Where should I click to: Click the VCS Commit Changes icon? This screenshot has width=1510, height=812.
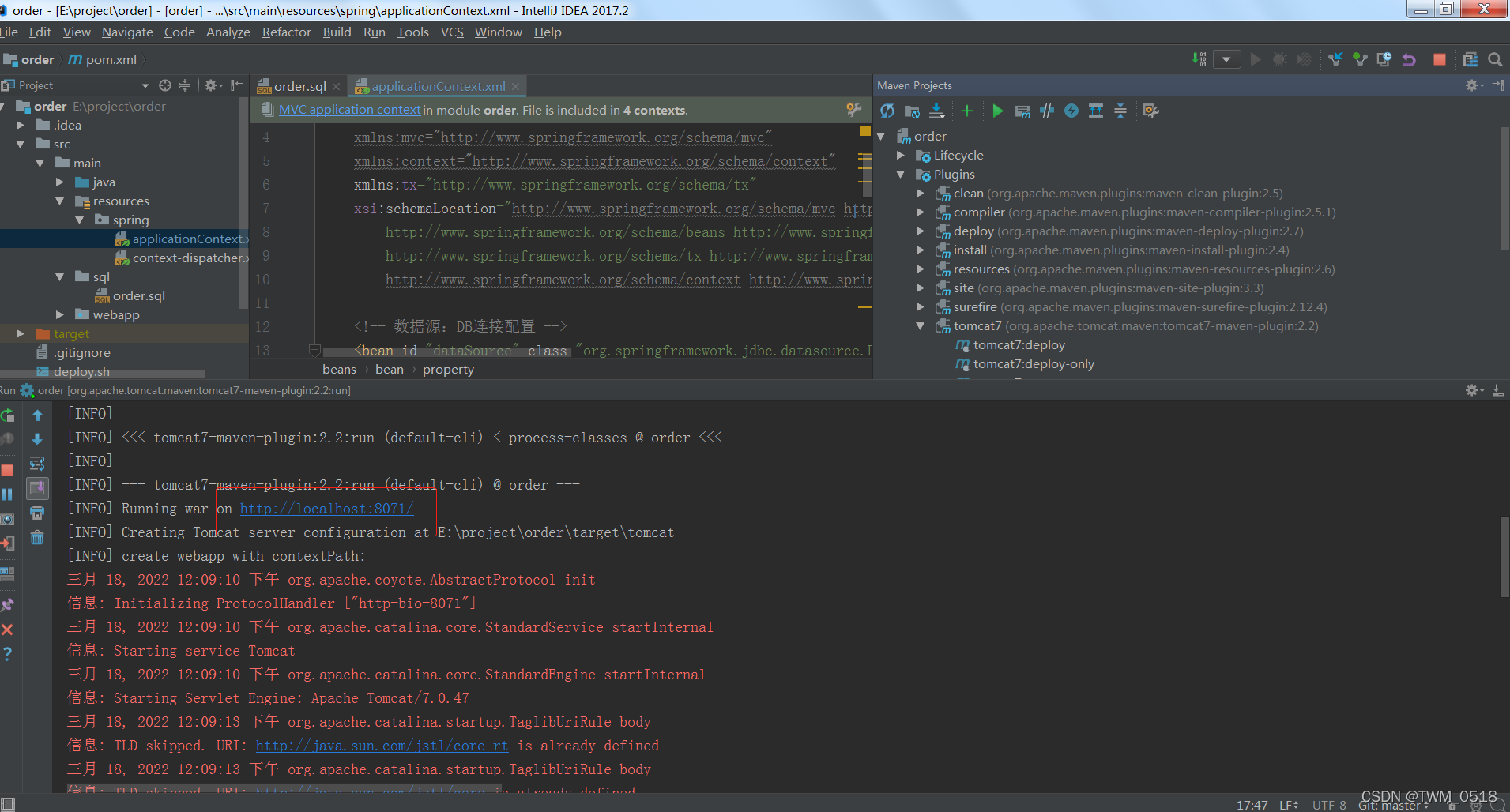[1359, 59]
